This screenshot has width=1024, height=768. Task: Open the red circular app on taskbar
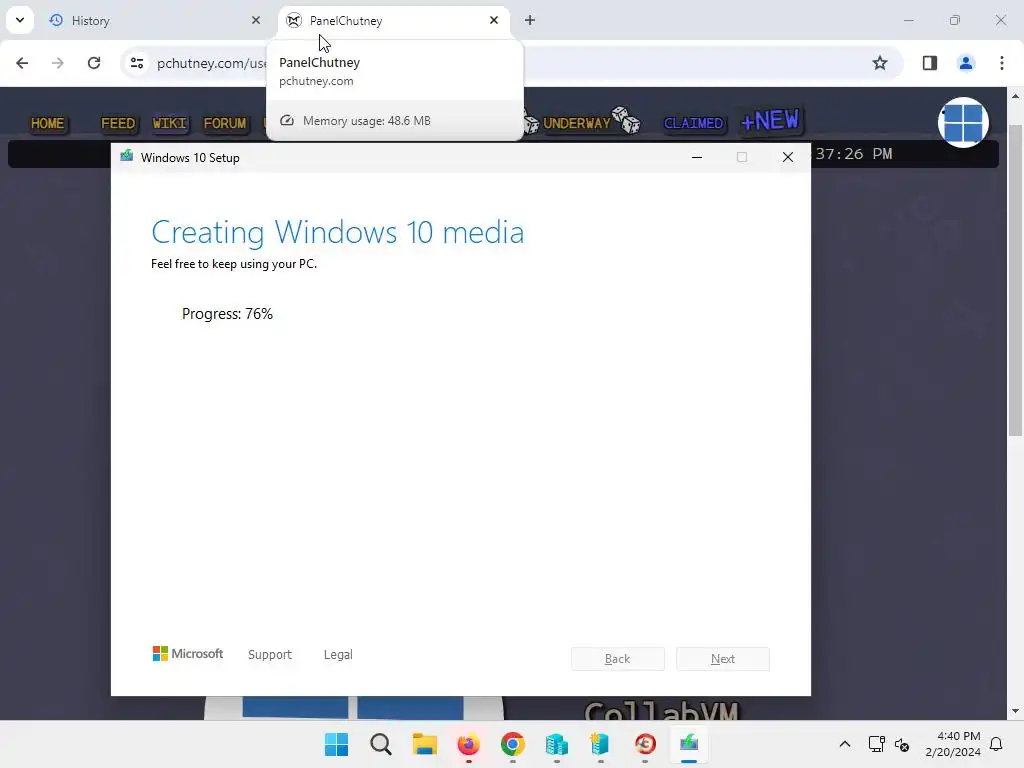coord(645,744)
